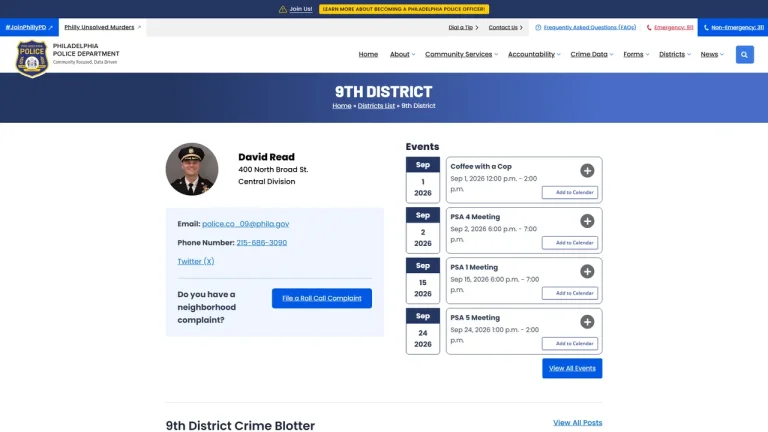Viewport: 768px width, 432px height.
Task: Click the Sep 1 2026 date tile
Action: (423, 180)
